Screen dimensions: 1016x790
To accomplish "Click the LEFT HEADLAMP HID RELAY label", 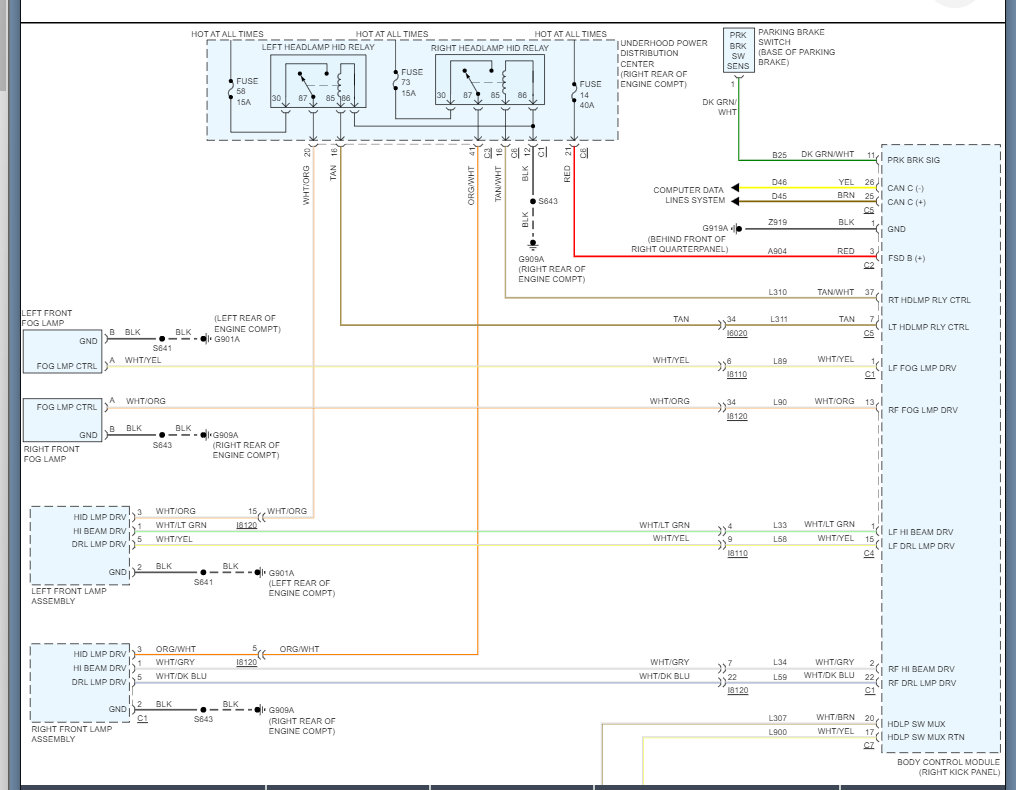I will click(318, 47).
